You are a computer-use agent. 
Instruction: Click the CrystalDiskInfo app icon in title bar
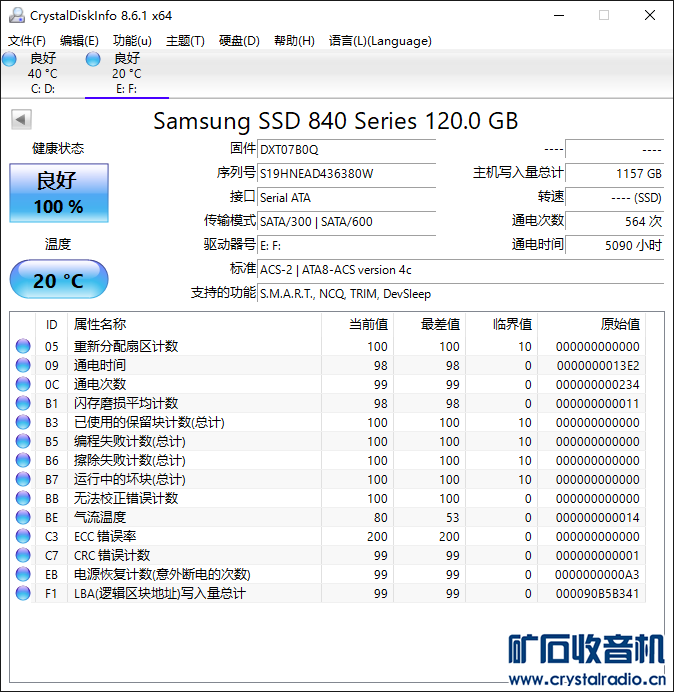pyautogui.click(x=17, y=15)
